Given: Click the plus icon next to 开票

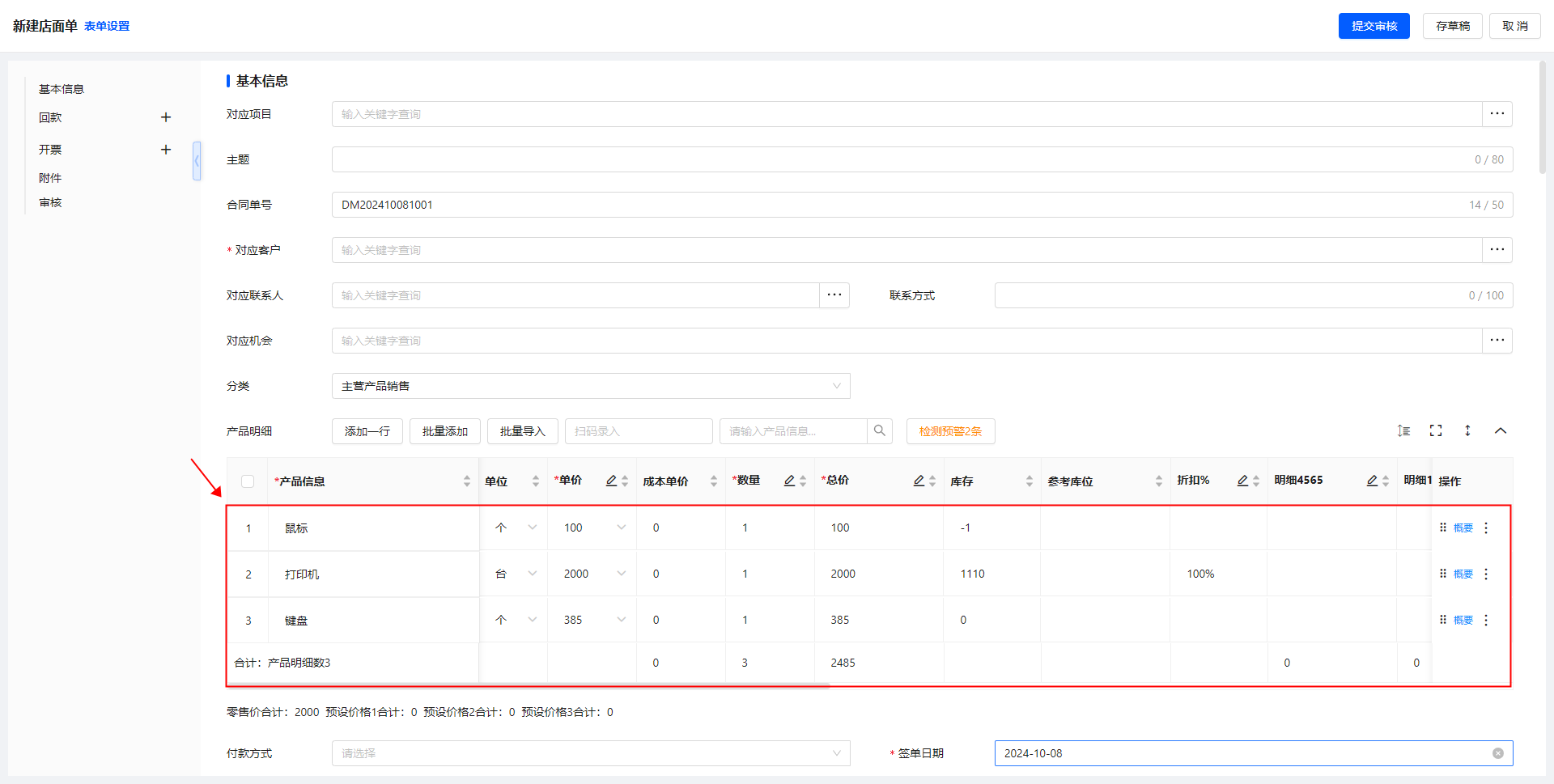Looking at the screenshot, I should pyautogui.click(x=166, y=150).
